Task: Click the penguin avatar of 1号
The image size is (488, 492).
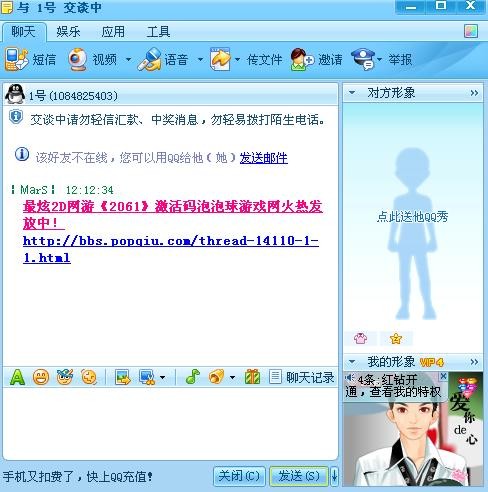Action: coord(15,94)
